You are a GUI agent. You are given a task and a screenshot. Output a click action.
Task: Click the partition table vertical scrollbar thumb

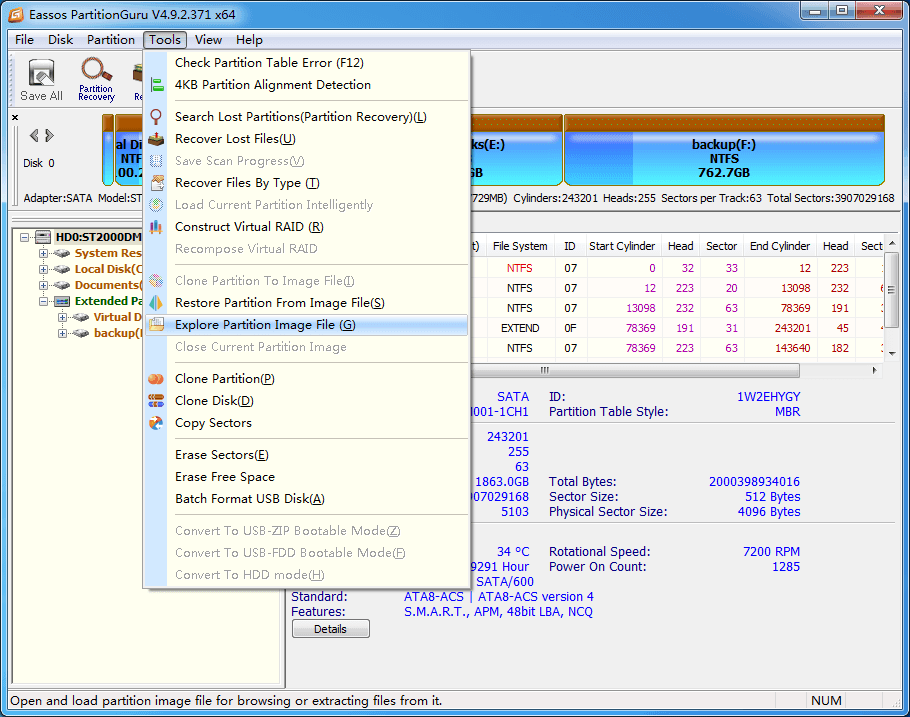[x=892, y=290]
